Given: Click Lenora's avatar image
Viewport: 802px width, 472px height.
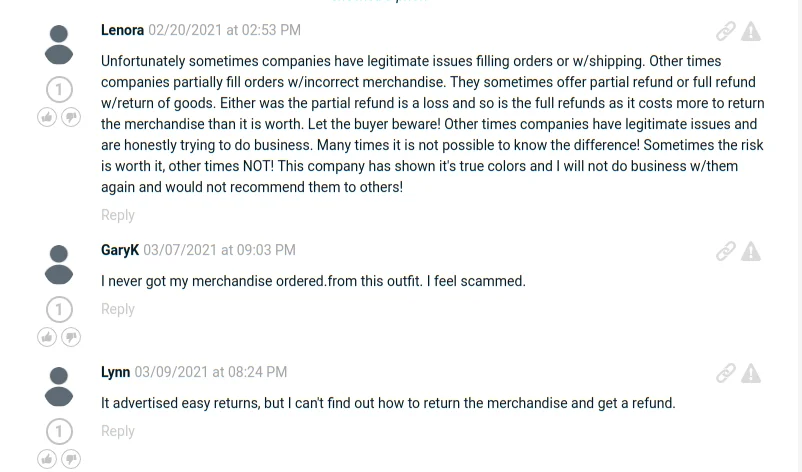Looking at the screenshot, I should [x=59, y=45].
